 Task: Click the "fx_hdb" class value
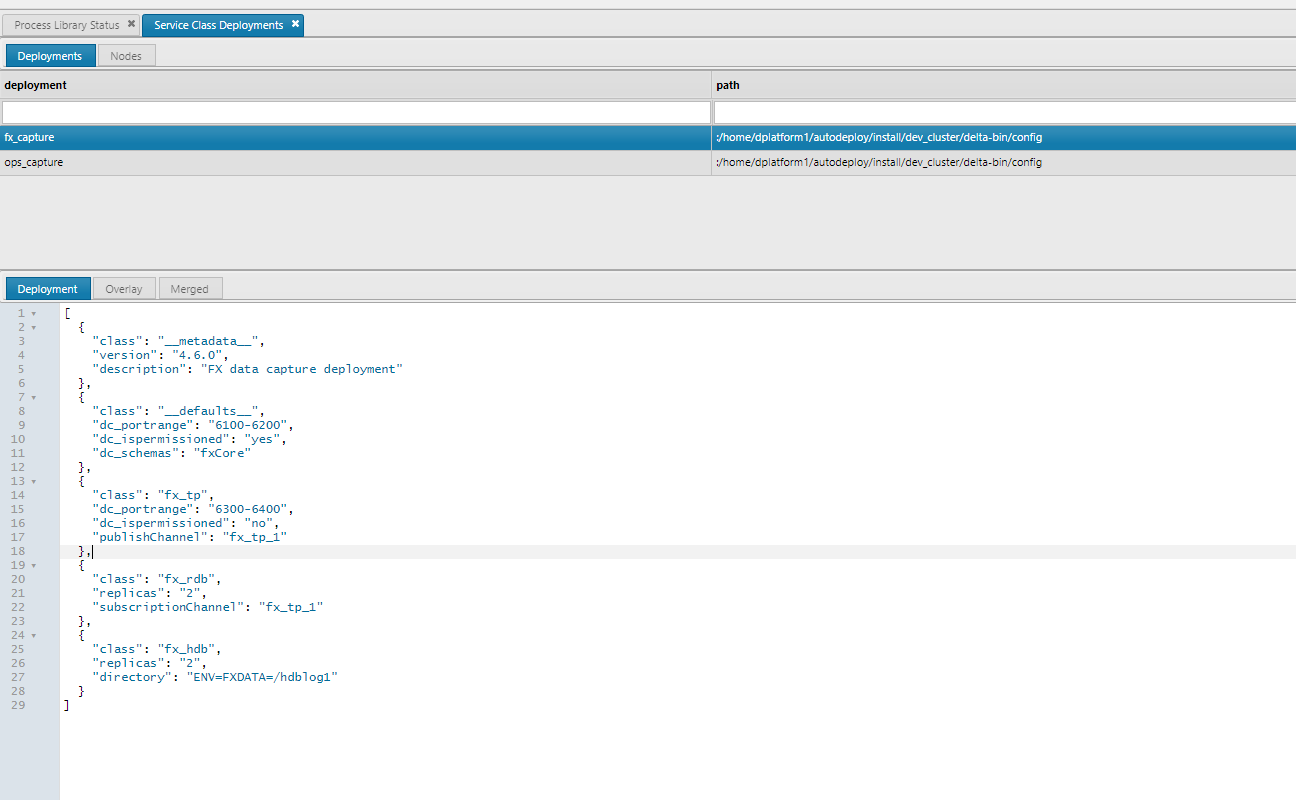pos(189,649)
